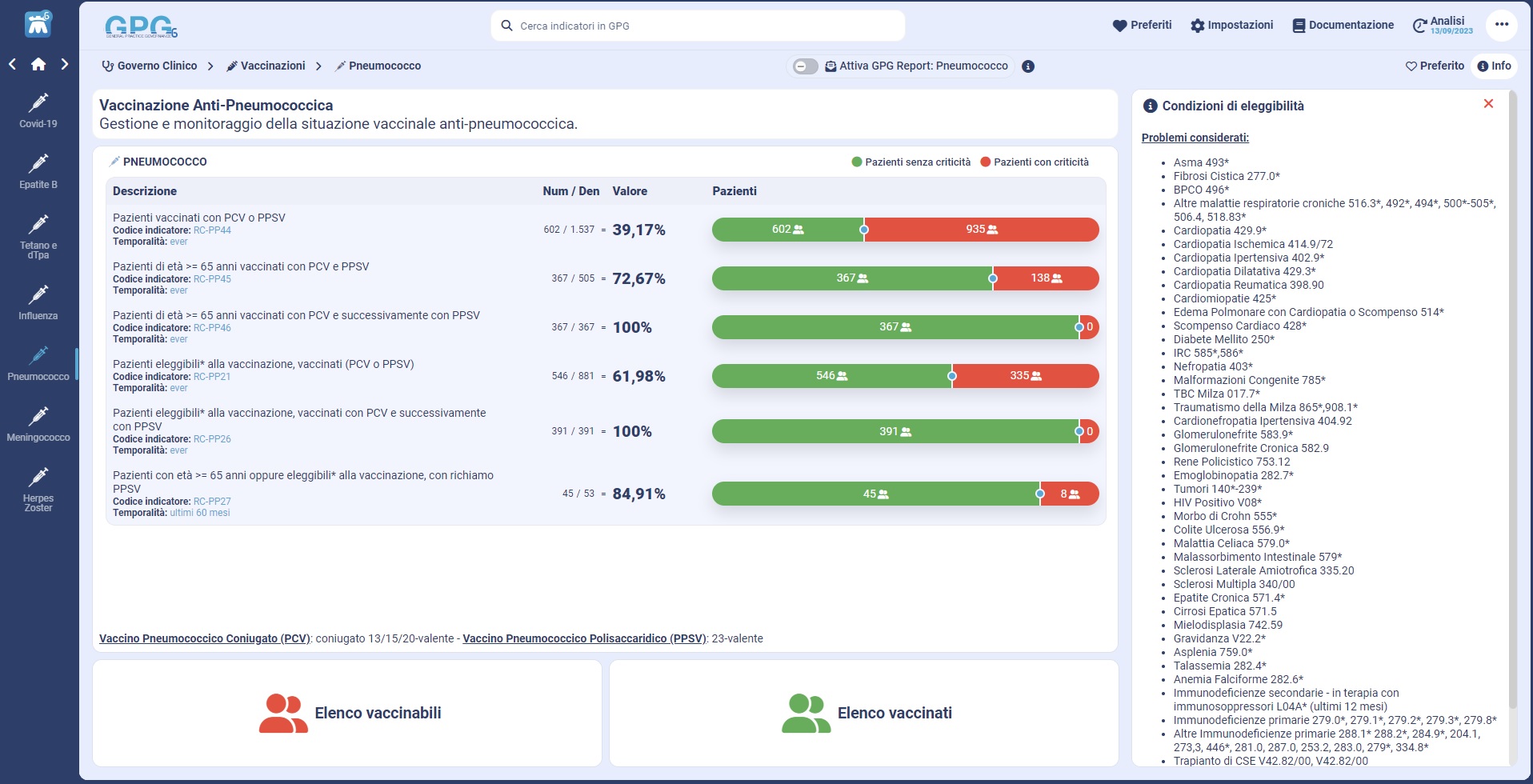Viewport: 1533px width, 784px height.
Task: Toggle Pazienti senza criticità legend filter
Action: click(911, 162)
